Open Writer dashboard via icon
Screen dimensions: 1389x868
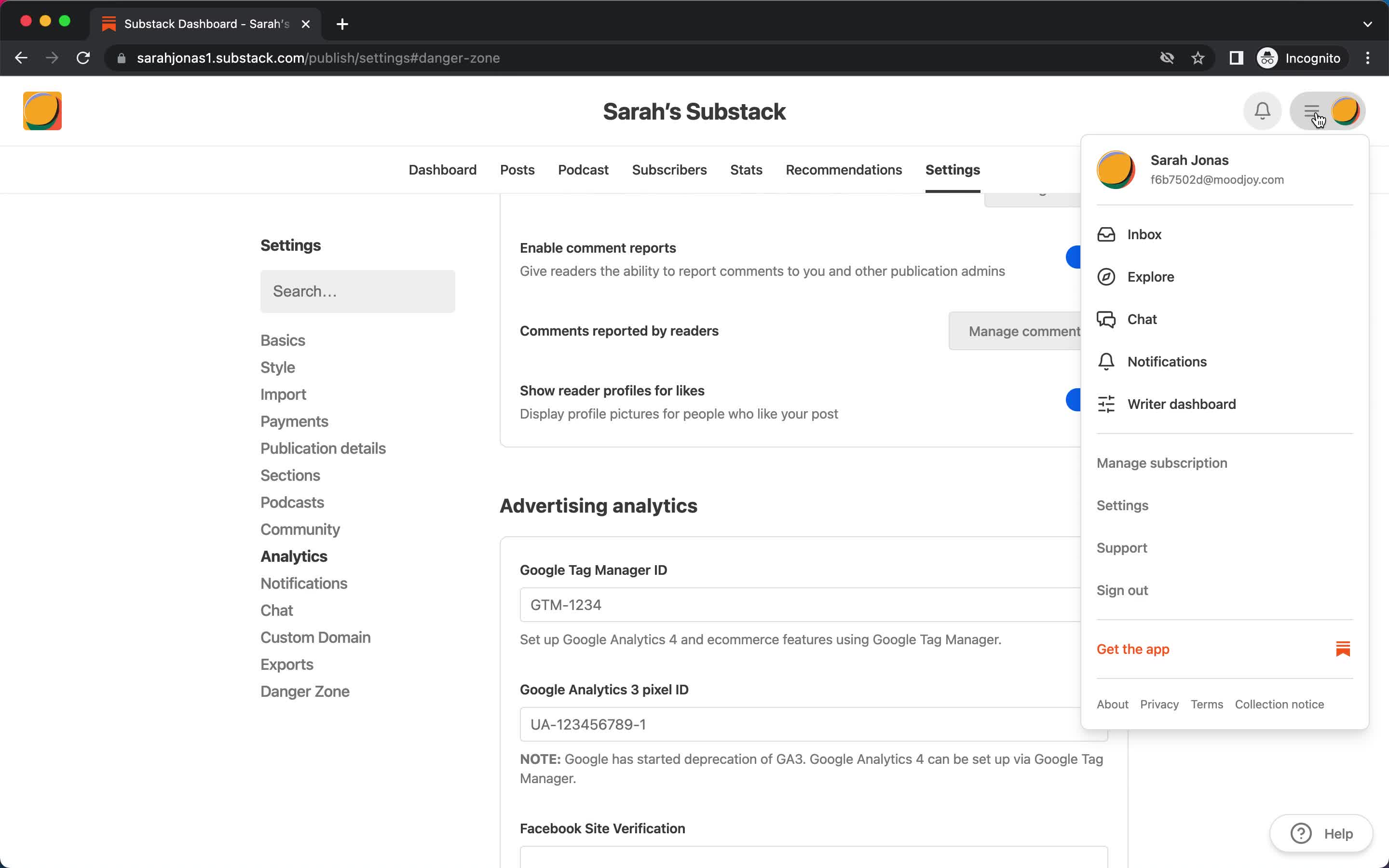[1106, 404]
